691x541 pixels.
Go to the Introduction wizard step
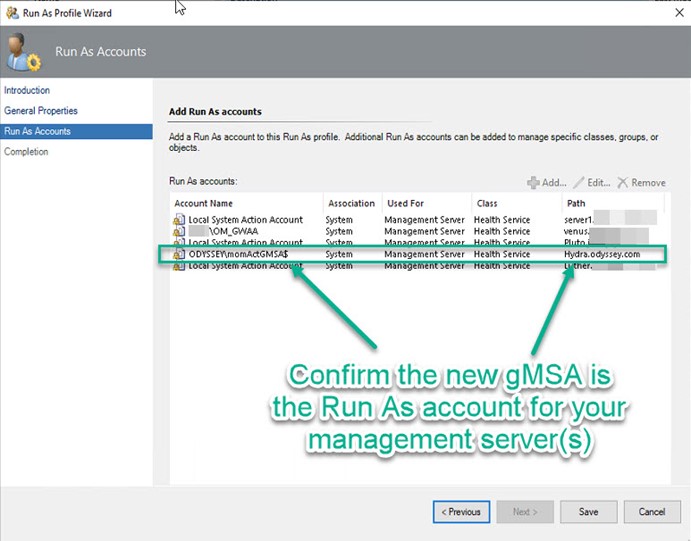(27, 90)
